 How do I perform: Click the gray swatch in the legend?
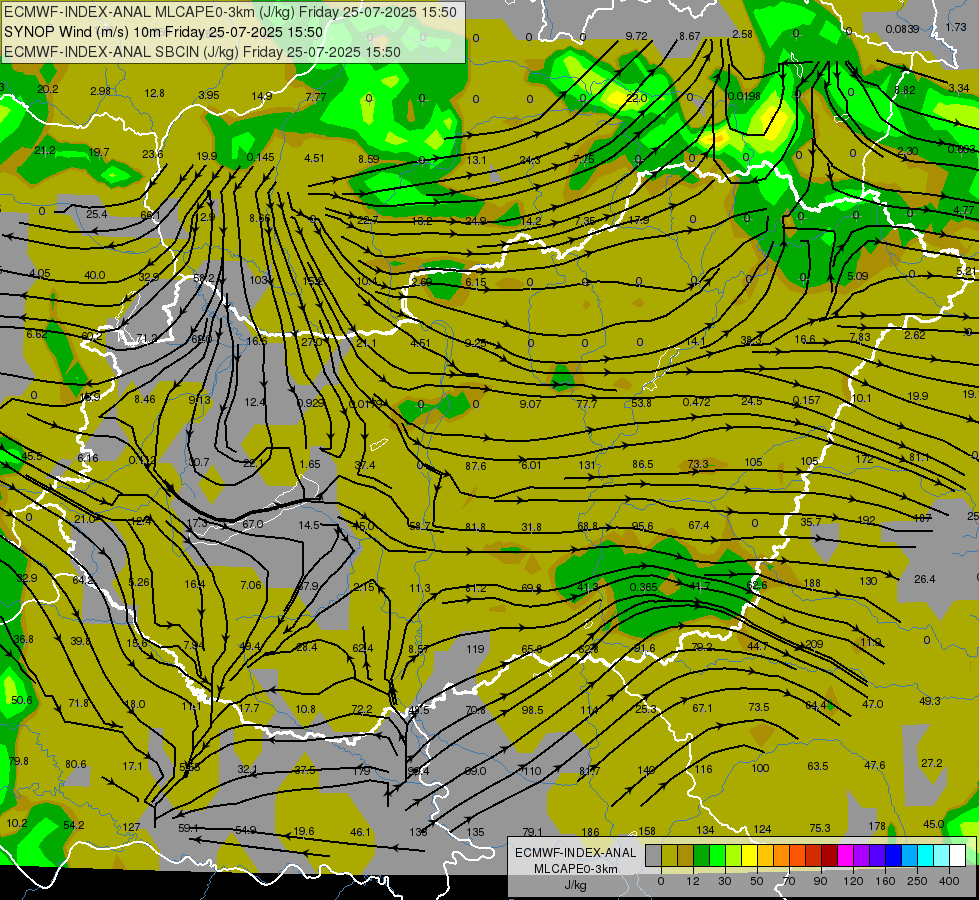click(x=654, y=855)
